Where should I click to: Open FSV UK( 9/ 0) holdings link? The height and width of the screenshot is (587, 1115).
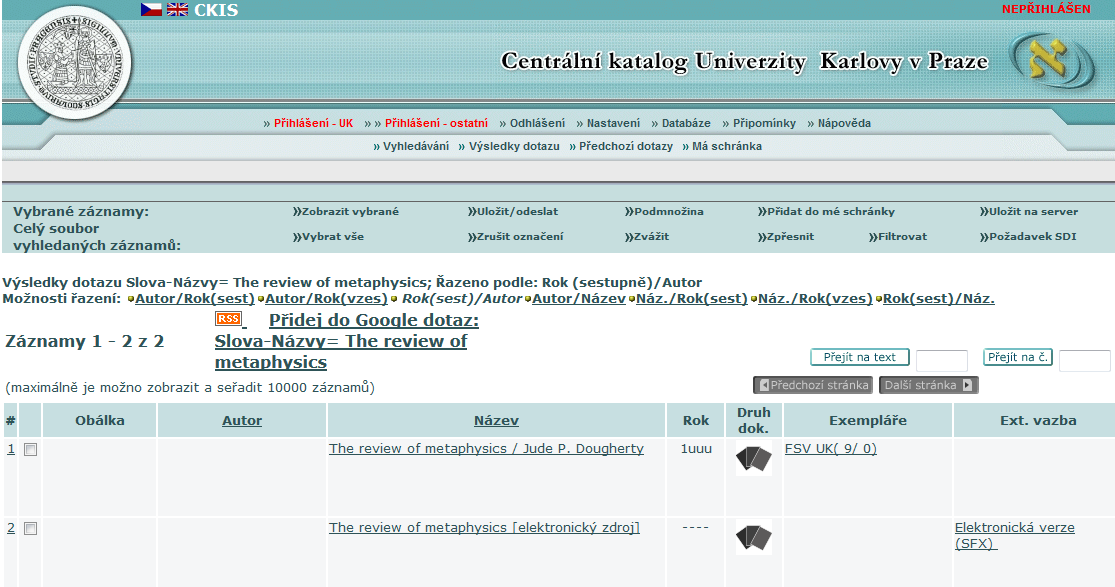(x=831, y=449)
